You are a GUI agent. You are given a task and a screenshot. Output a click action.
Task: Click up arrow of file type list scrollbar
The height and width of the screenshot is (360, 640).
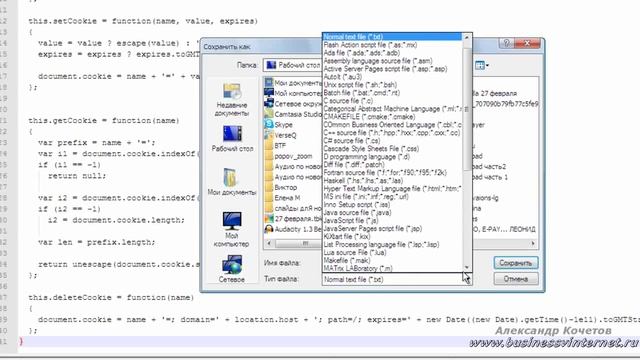(467, 37)
